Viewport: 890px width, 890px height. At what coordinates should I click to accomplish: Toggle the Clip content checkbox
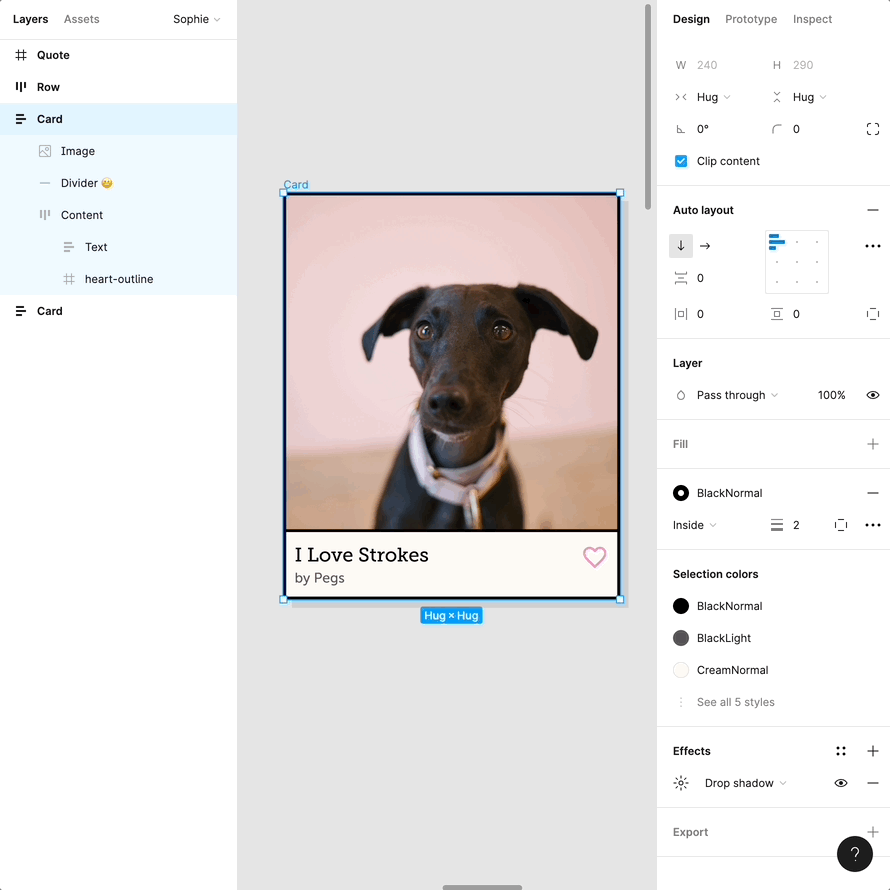[x=681, y=161]
